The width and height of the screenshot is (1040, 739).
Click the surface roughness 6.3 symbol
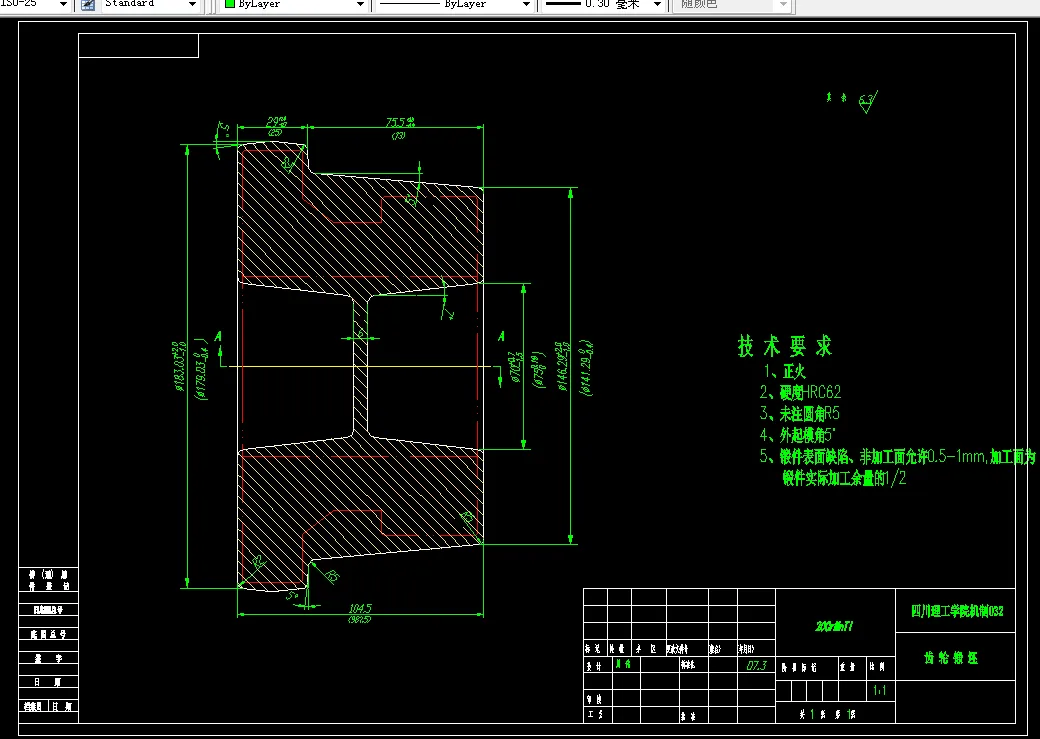pyautogui.click(x=867, y=101)
